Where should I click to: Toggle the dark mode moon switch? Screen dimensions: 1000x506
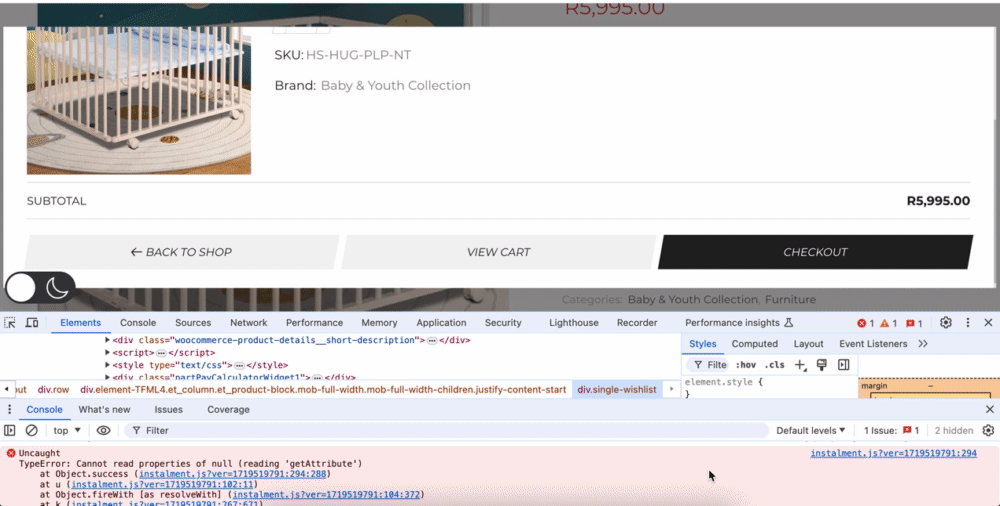[40, 288]
